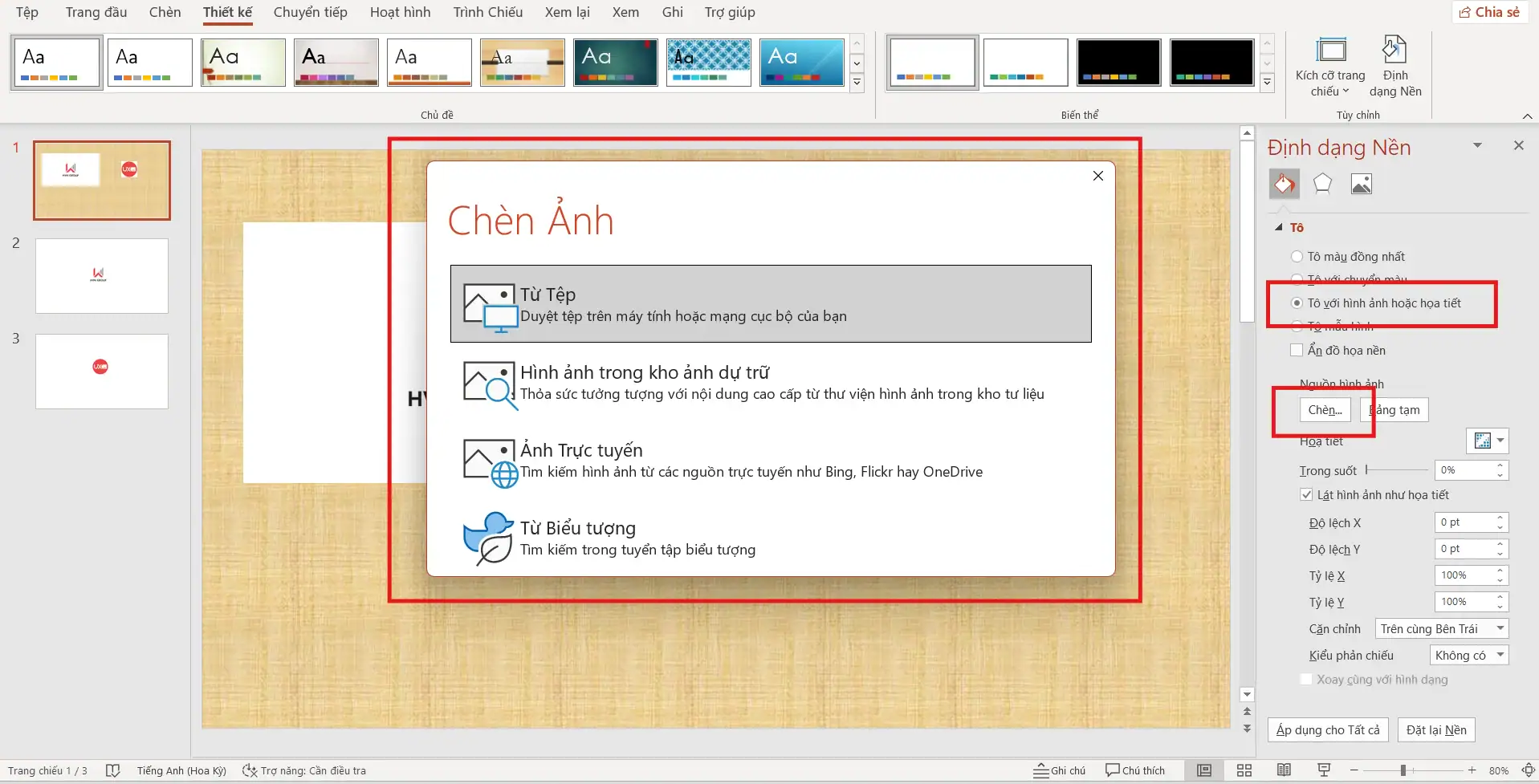
Task: Click the Định dạng Nền ribbon icon
Action: tap(1394, 50)
